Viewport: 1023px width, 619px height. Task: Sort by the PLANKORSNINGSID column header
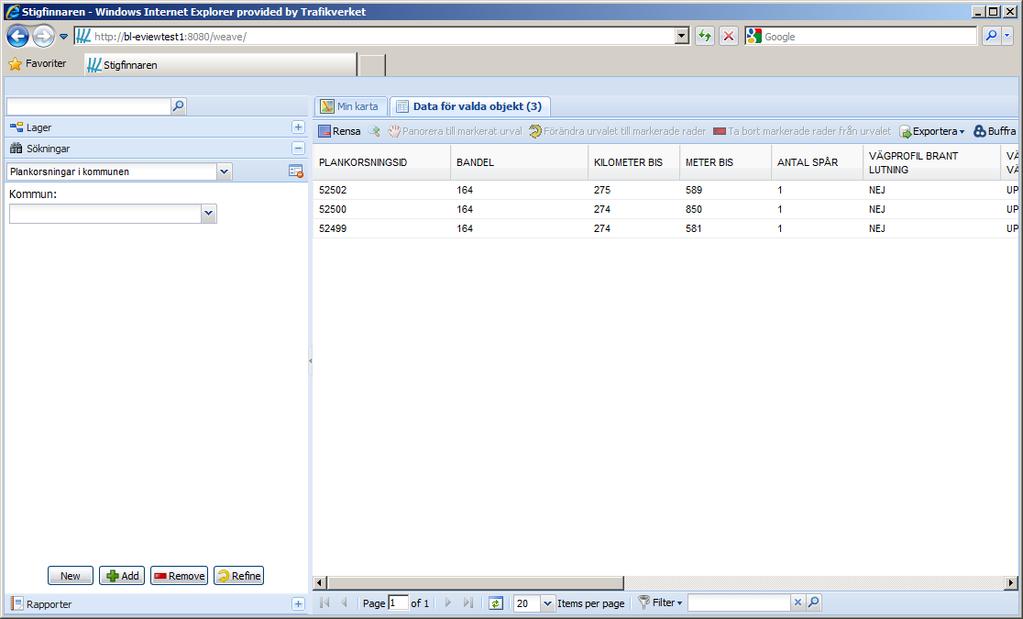382,162
